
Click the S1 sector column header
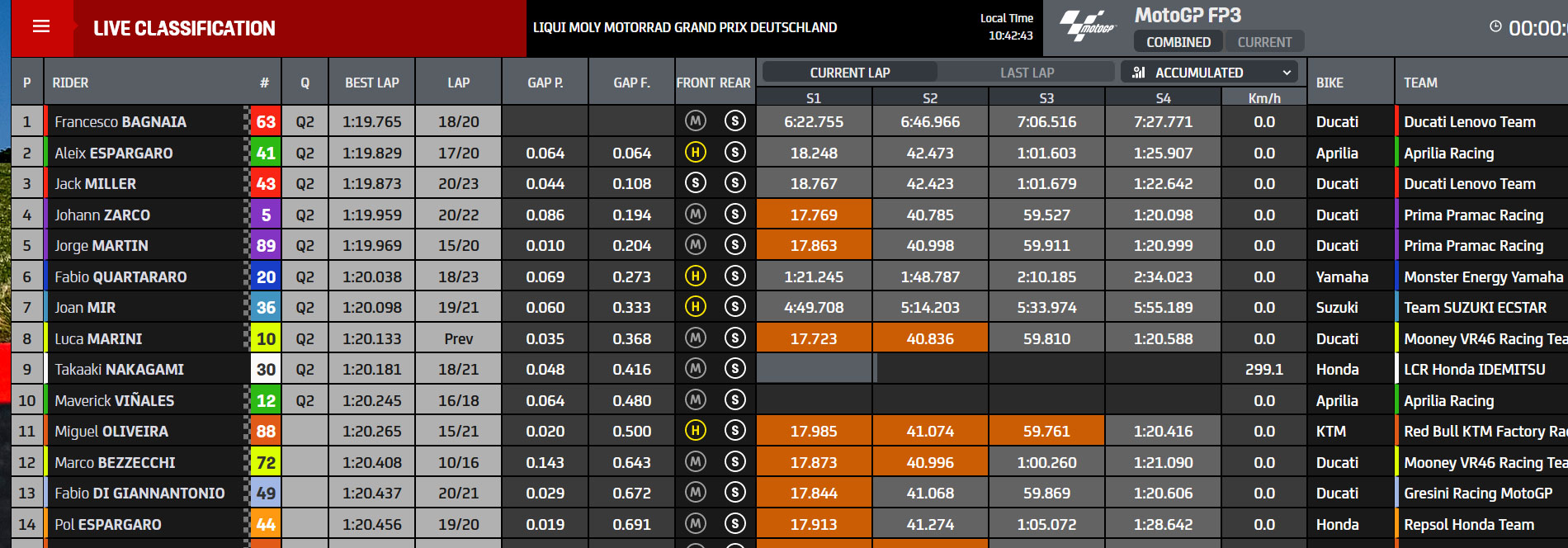click(x=814, y=97)
